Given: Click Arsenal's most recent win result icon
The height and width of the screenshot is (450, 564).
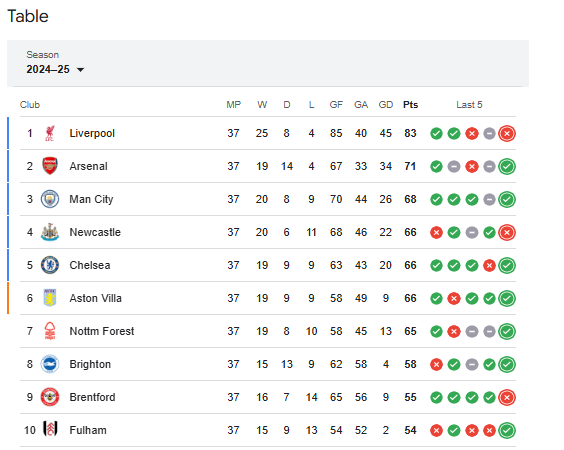Looking at the screenshot, I should tap(507, 167).
